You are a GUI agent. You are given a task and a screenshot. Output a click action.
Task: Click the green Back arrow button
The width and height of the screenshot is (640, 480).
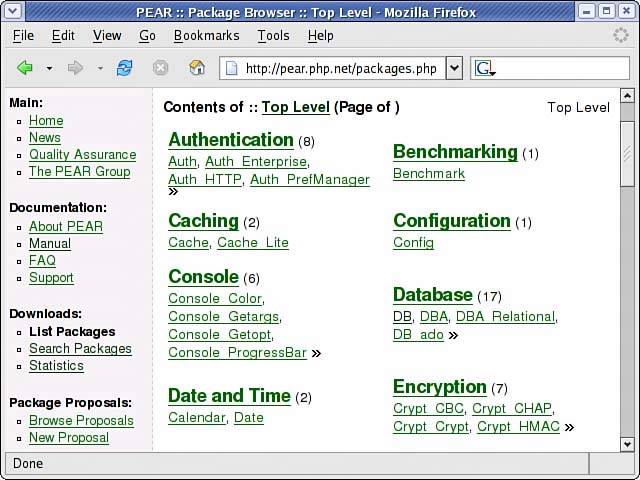pyautogui.click(x=25, y=68)
